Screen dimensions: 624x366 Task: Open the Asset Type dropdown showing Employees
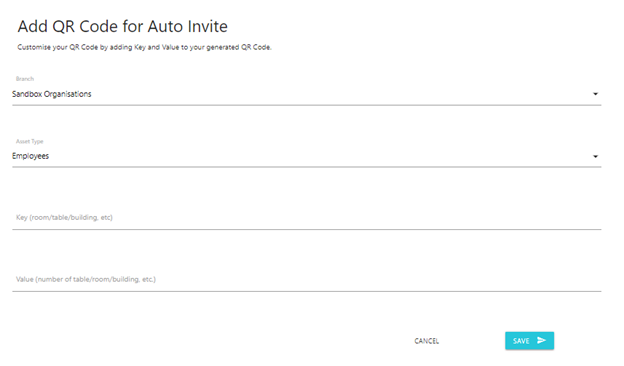tap(306, 156)
